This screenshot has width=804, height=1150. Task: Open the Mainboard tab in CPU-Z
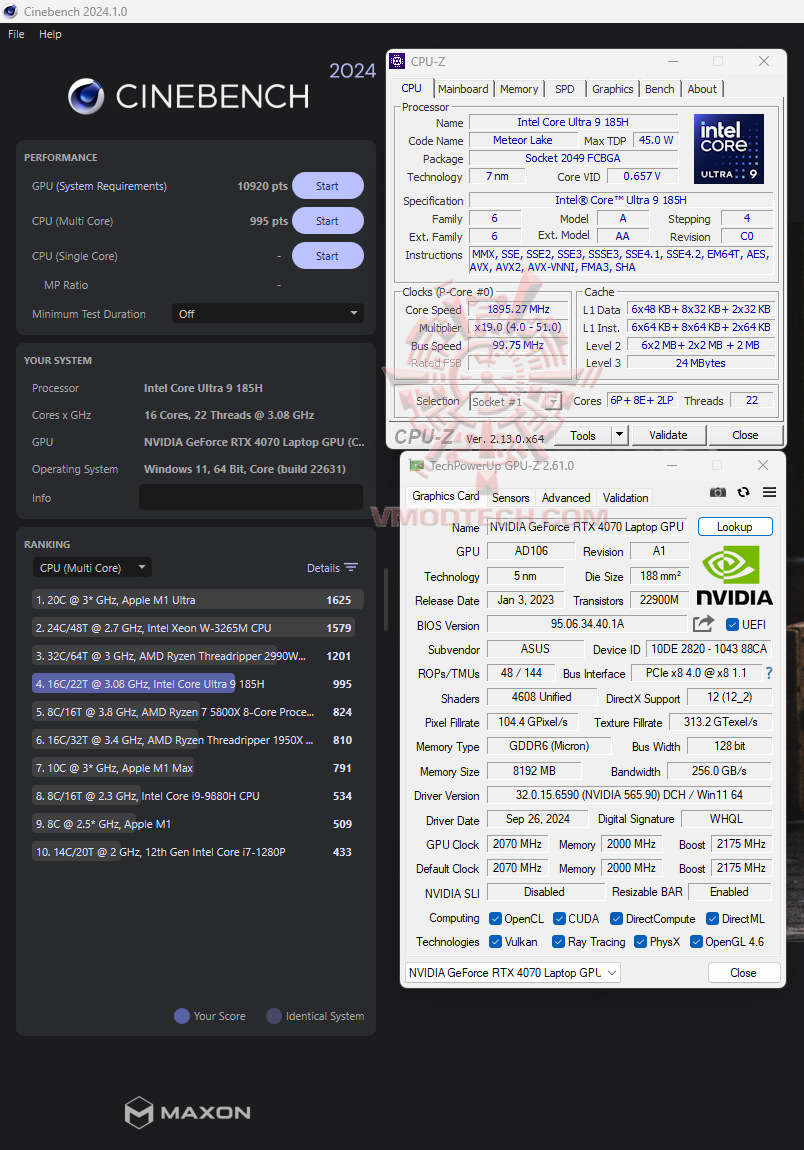[x=463, y=89]
